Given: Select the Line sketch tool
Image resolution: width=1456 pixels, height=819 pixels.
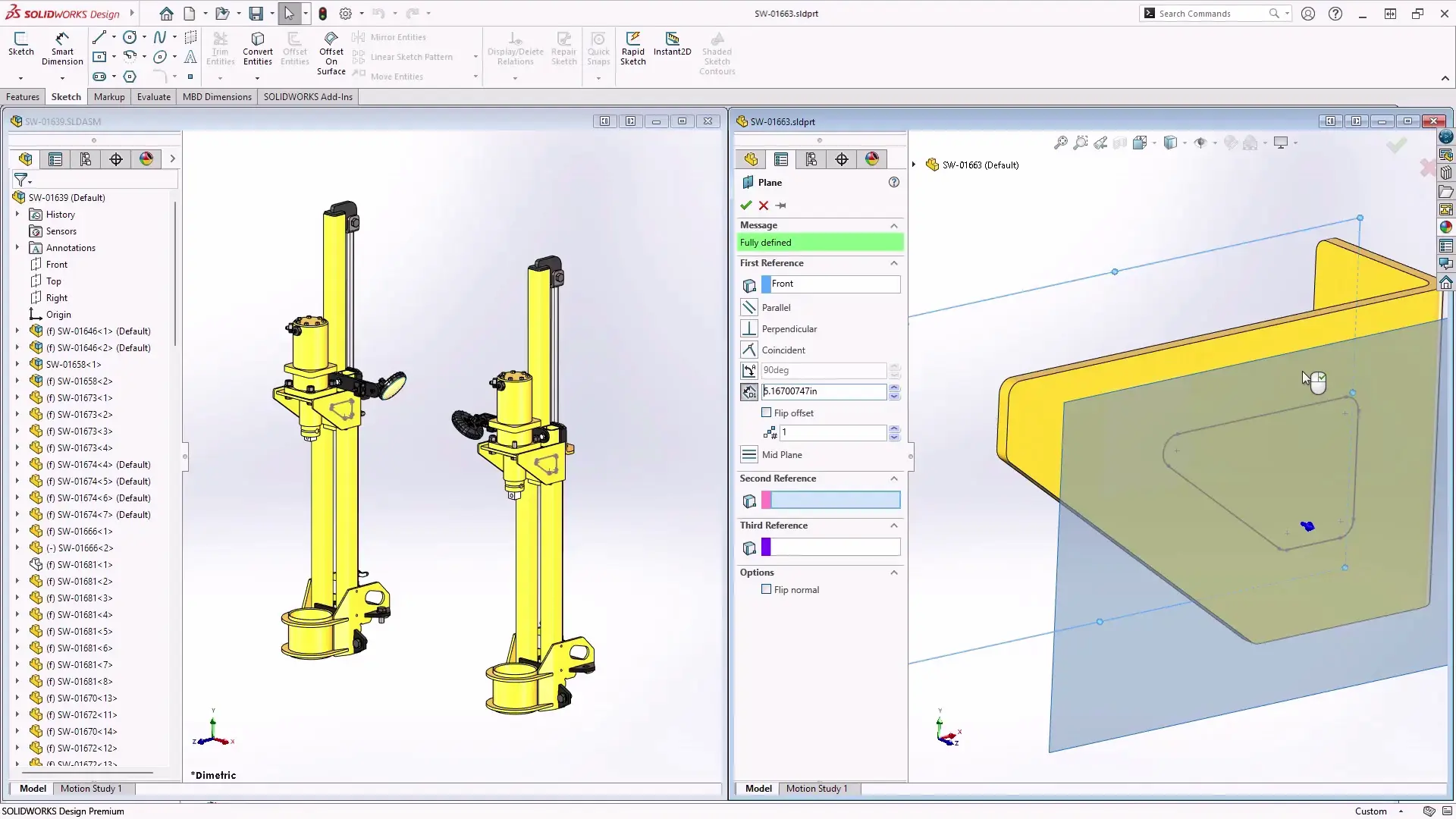Looking at the screenshot, I should pos(99,36).
